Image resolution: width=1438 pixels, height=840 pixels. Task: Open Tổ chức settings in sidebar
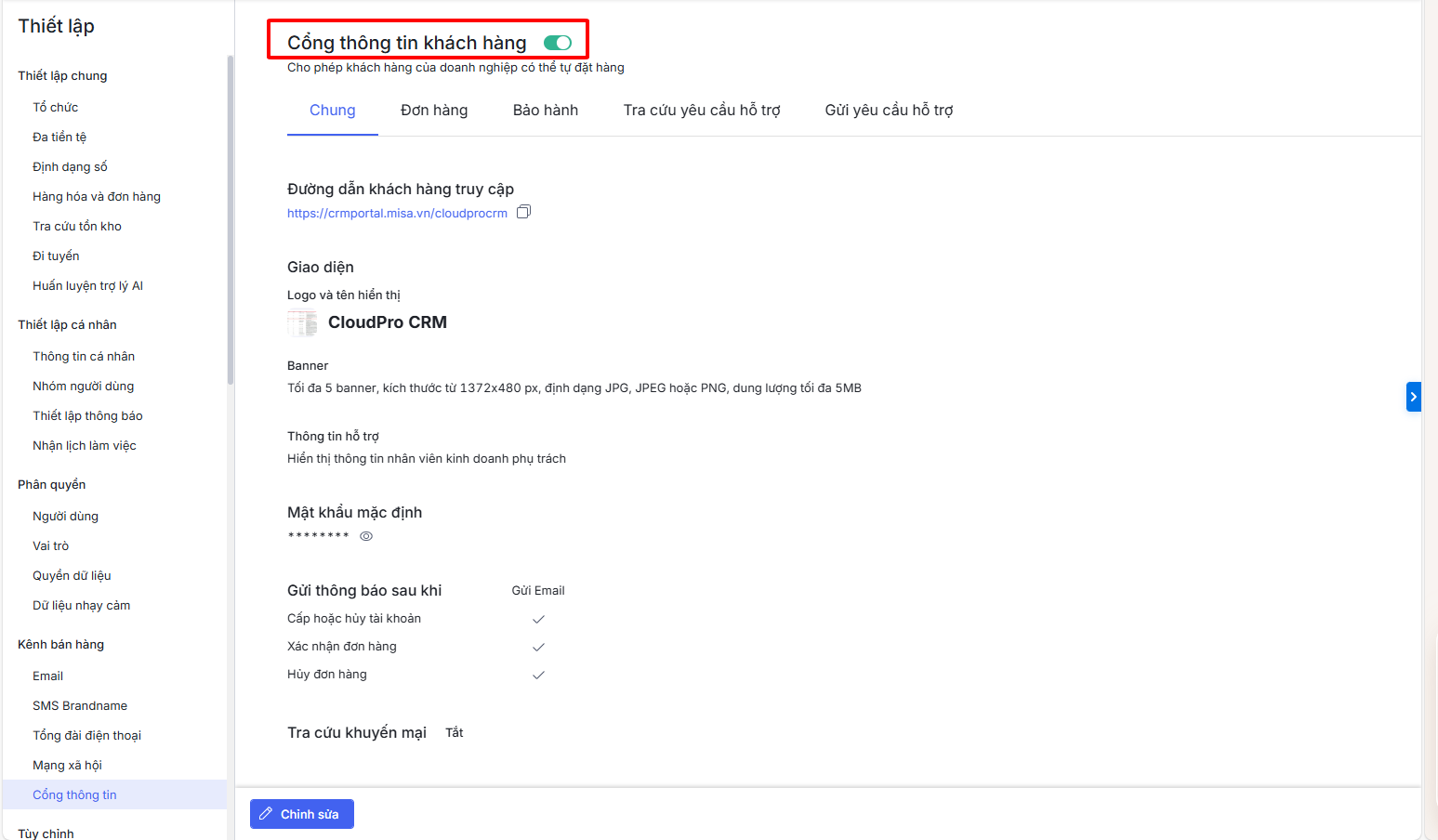pos(56,108)
